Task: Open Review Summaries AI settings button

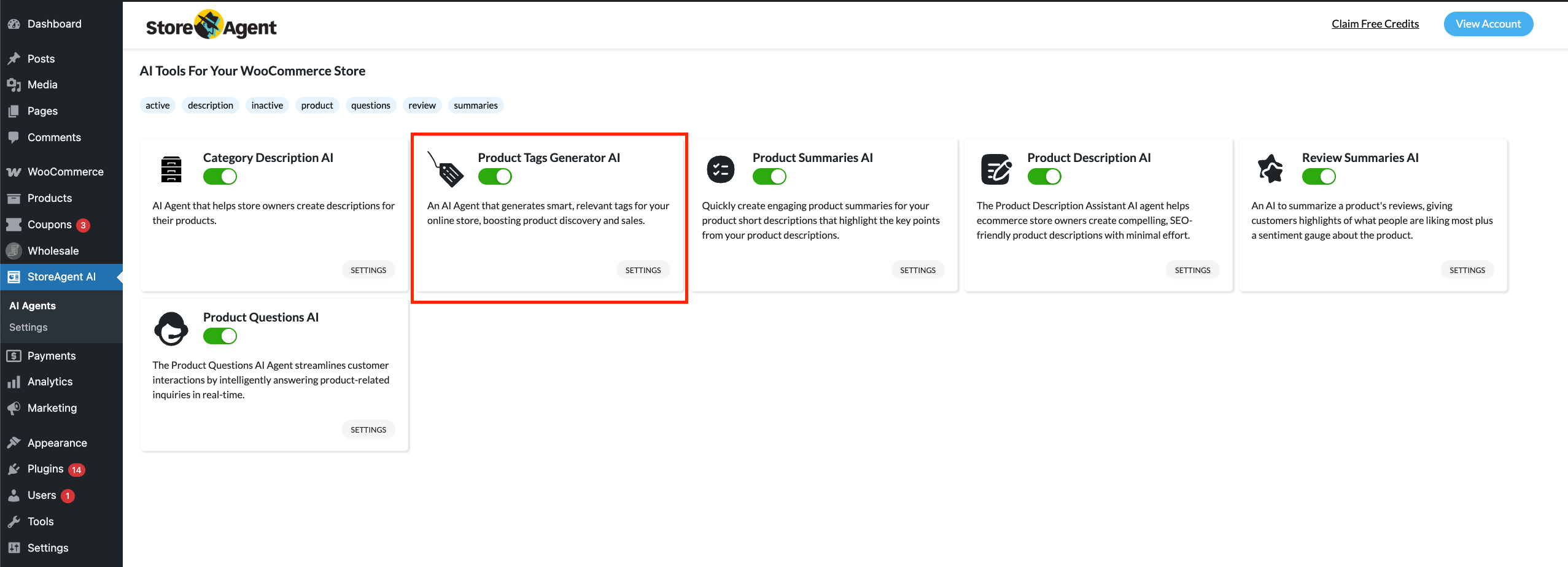Action: point(1467,270)
